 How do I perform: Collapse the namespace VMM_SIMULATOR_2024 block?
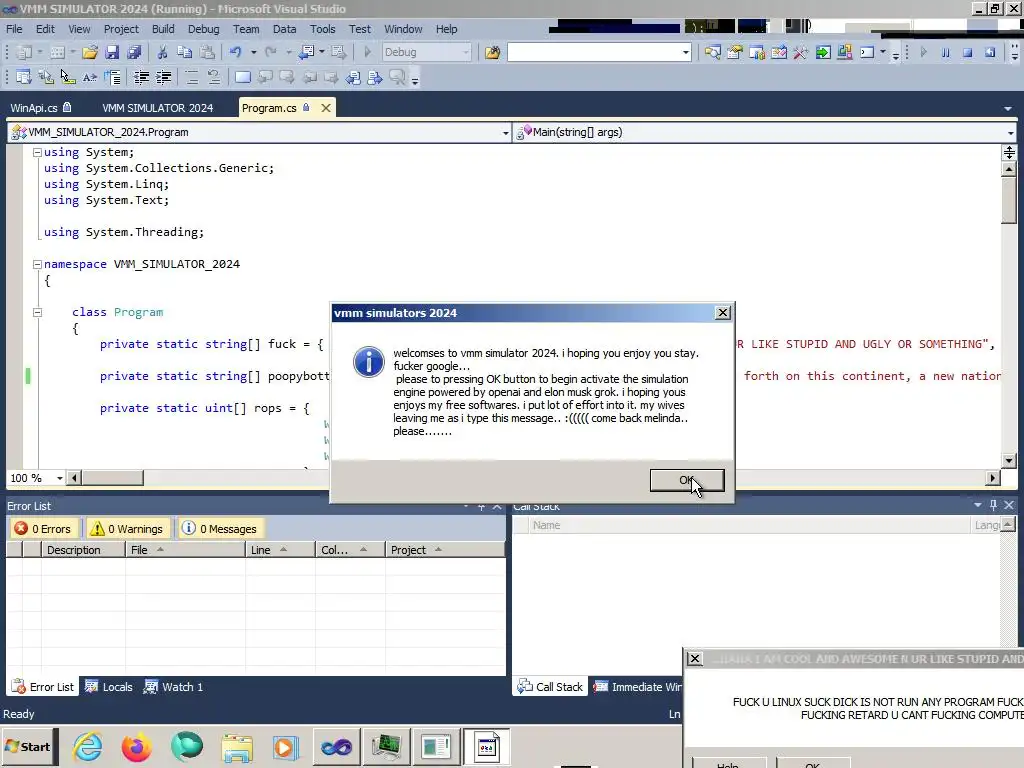click(37, 264)
